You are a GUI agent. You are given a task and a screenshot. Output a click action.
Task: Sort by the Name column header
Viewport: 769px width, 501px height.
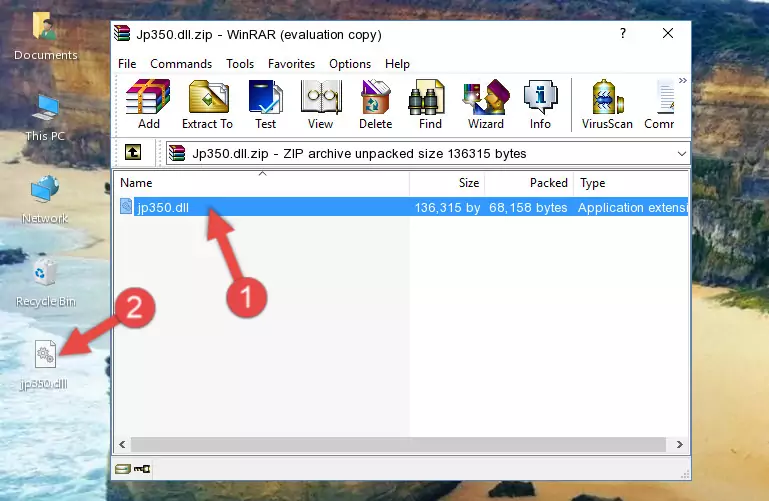pyautogui.click(x=262, y=183)
